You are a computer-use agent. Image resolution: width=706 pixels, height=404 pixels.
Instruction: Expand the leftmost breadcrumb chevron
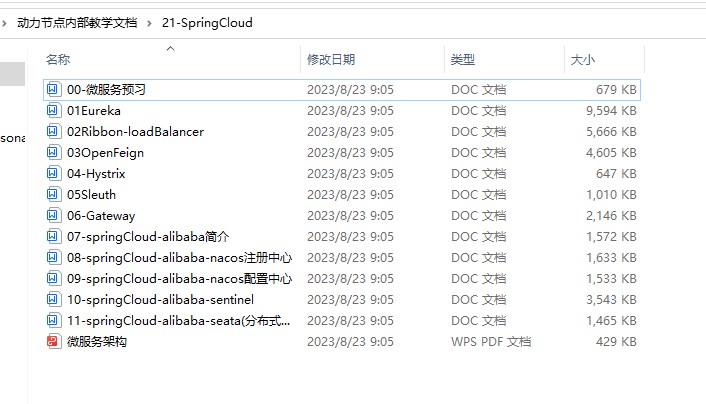pos(4,23)
